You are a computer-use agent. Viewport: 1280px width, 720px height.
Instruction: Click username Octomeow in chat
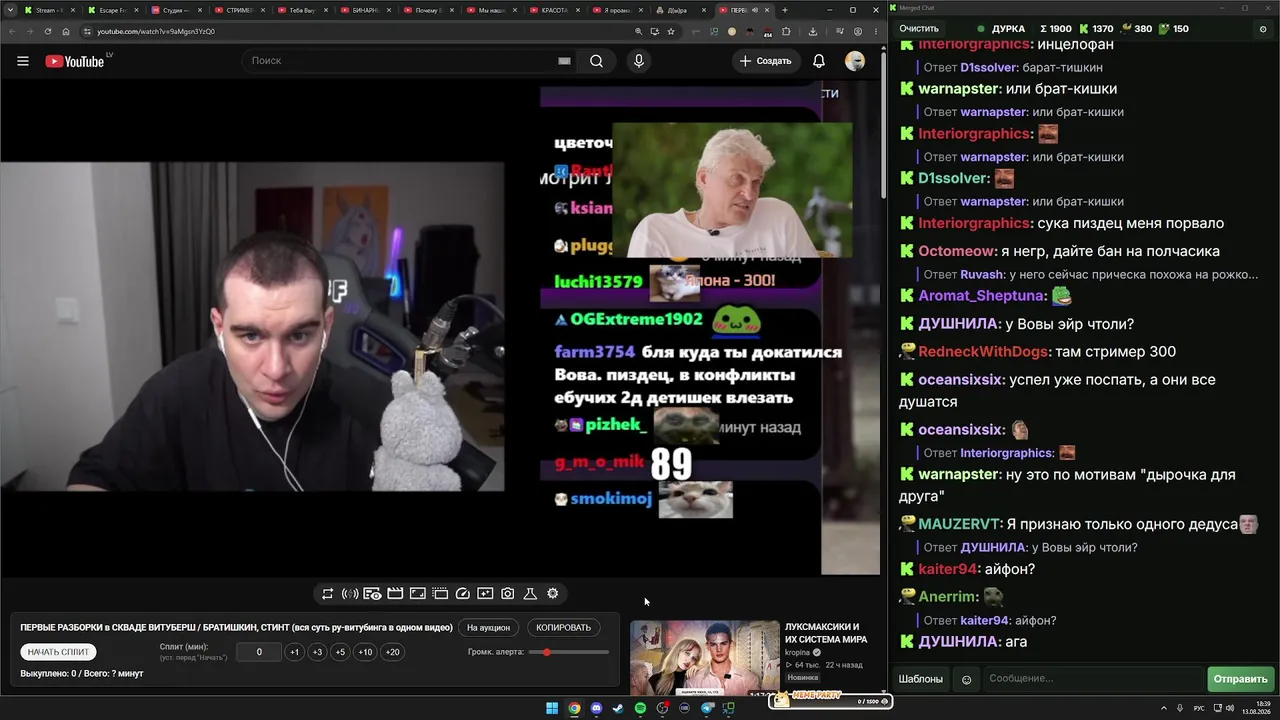[x=957, y=251]
